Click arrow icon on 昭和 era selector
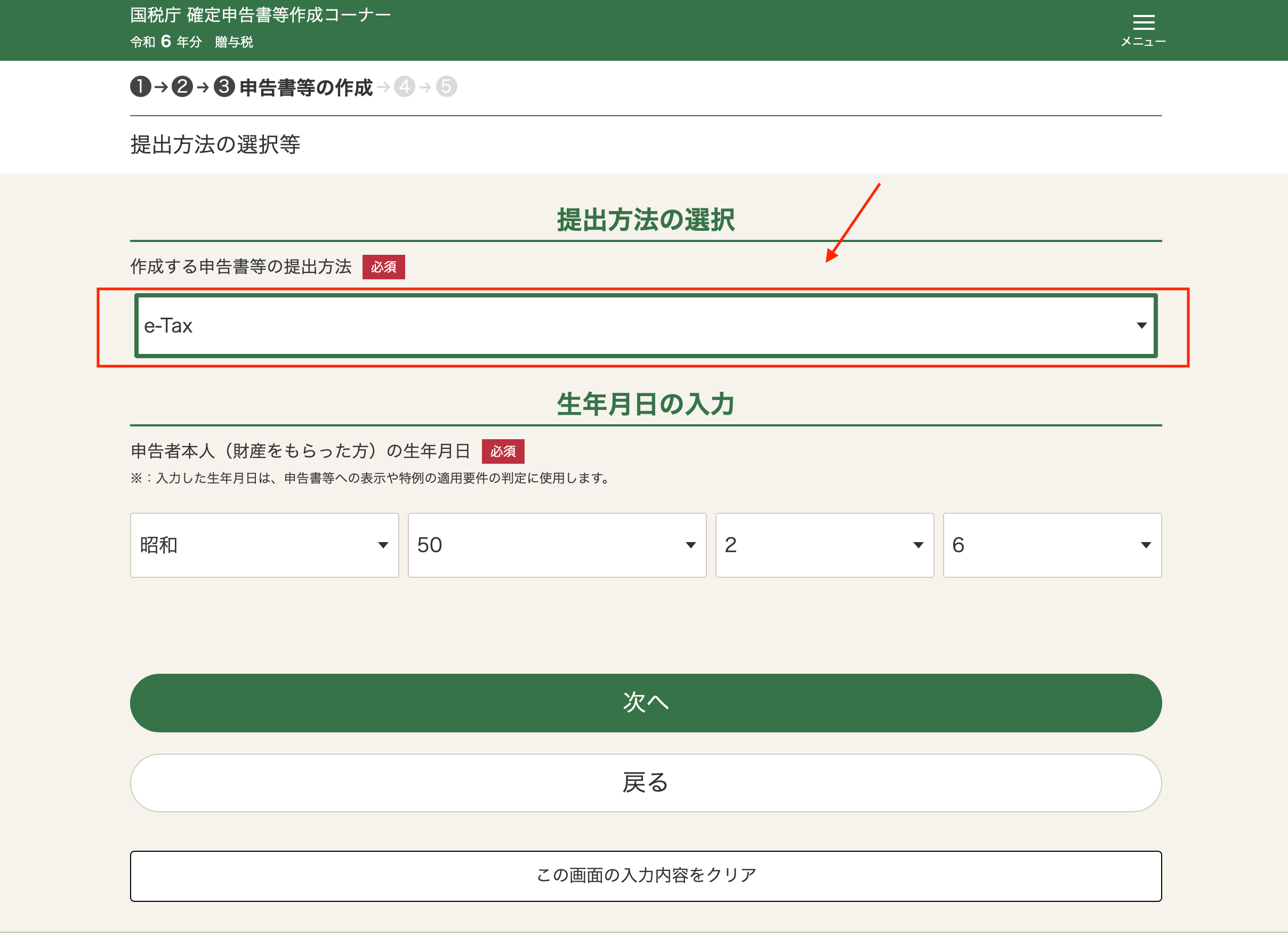The width and height of the screenshot is (1288, 936). click(x=383, y=546)
